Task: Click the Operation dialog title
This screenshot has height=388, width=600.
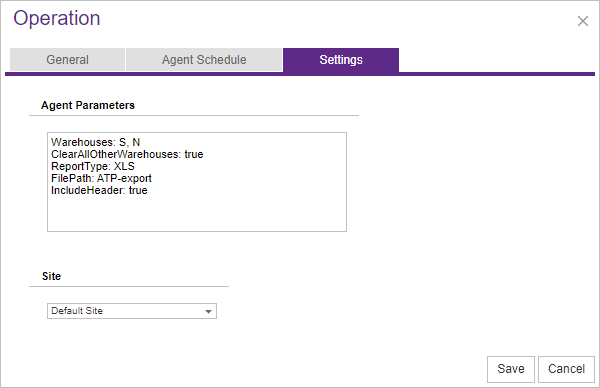Action: click(57, 18)
